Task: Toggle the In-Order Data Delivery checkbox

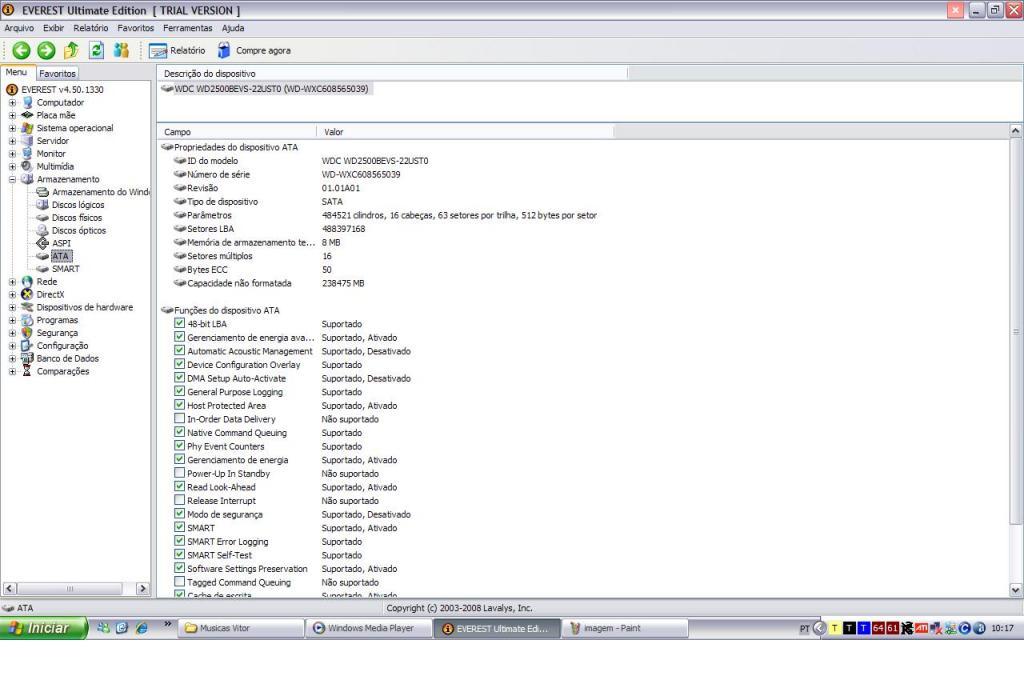Action: pyautogui.click(x=180, y=419)
